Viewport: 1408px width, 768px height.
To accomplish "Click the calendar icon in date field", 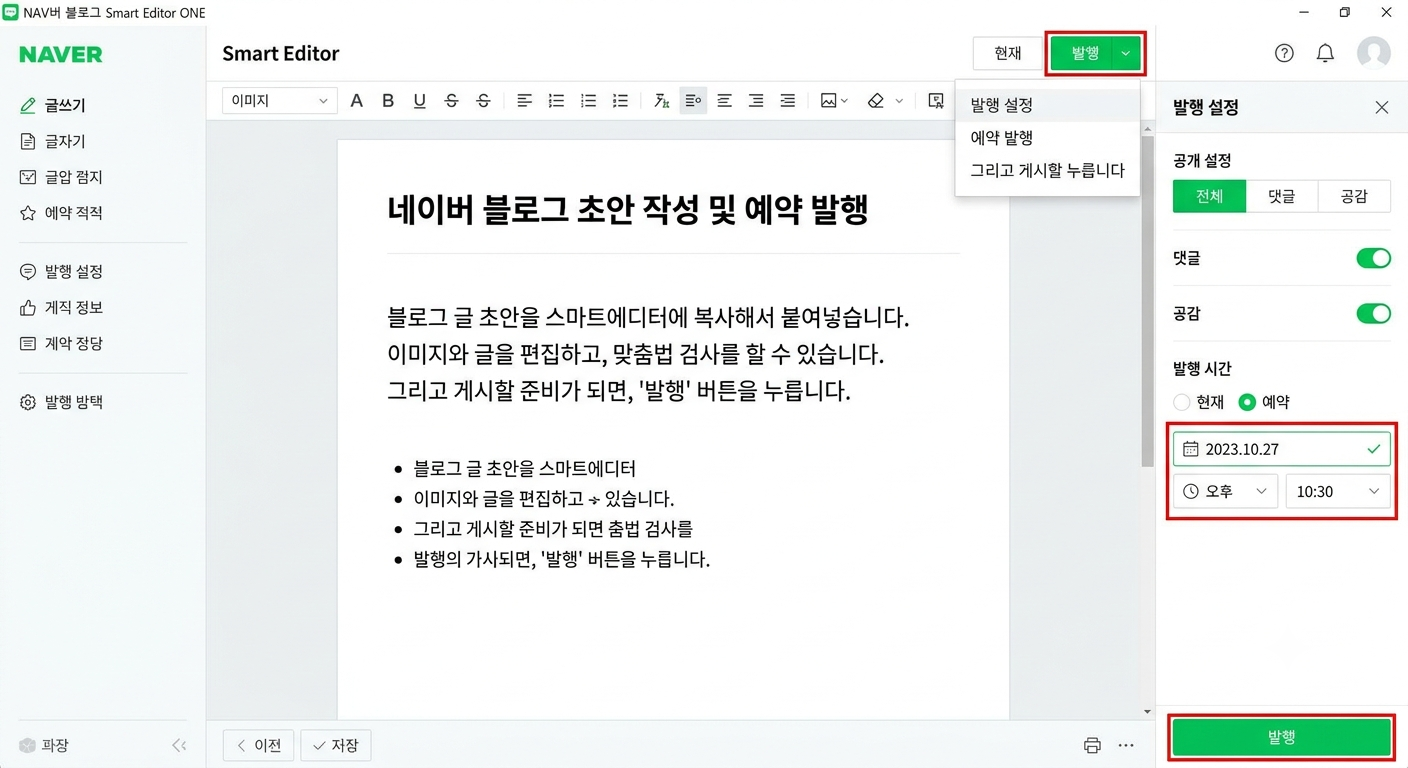I will pyautogui.click(x=1190, y=449).
